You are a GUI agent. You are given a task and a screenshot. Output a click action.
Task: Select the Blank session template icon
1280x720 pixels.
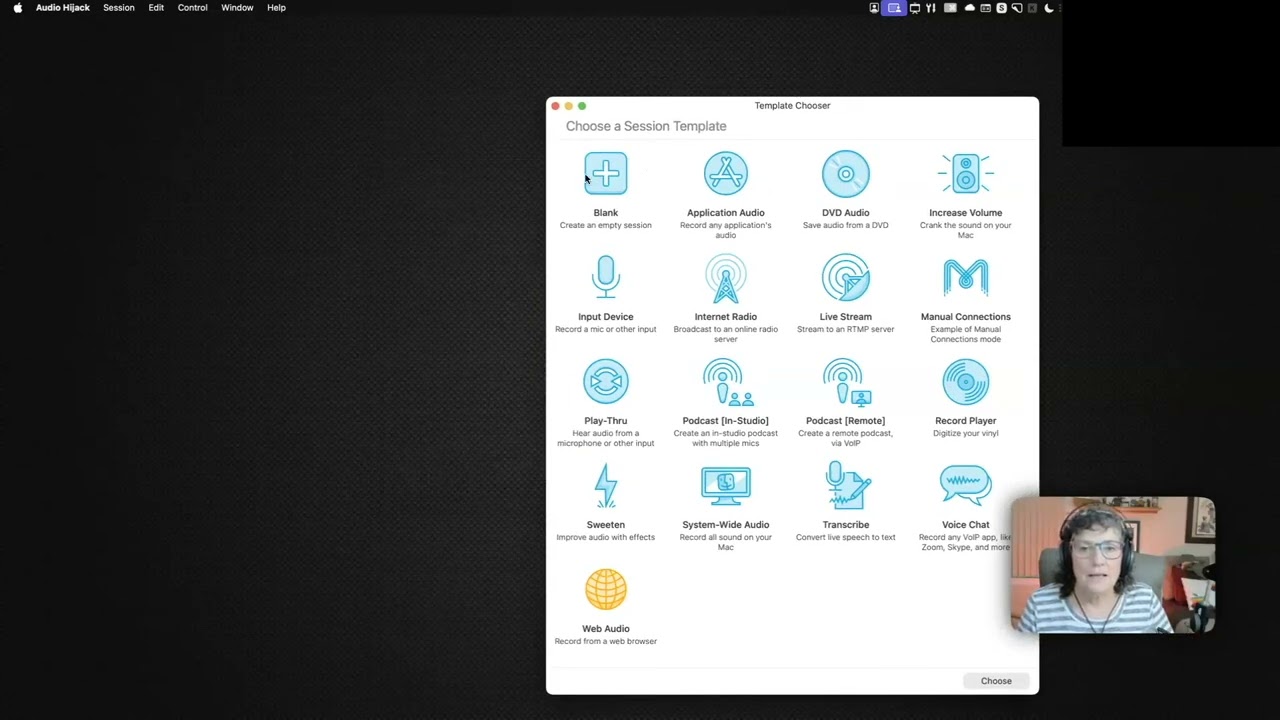tap(606, 174)
